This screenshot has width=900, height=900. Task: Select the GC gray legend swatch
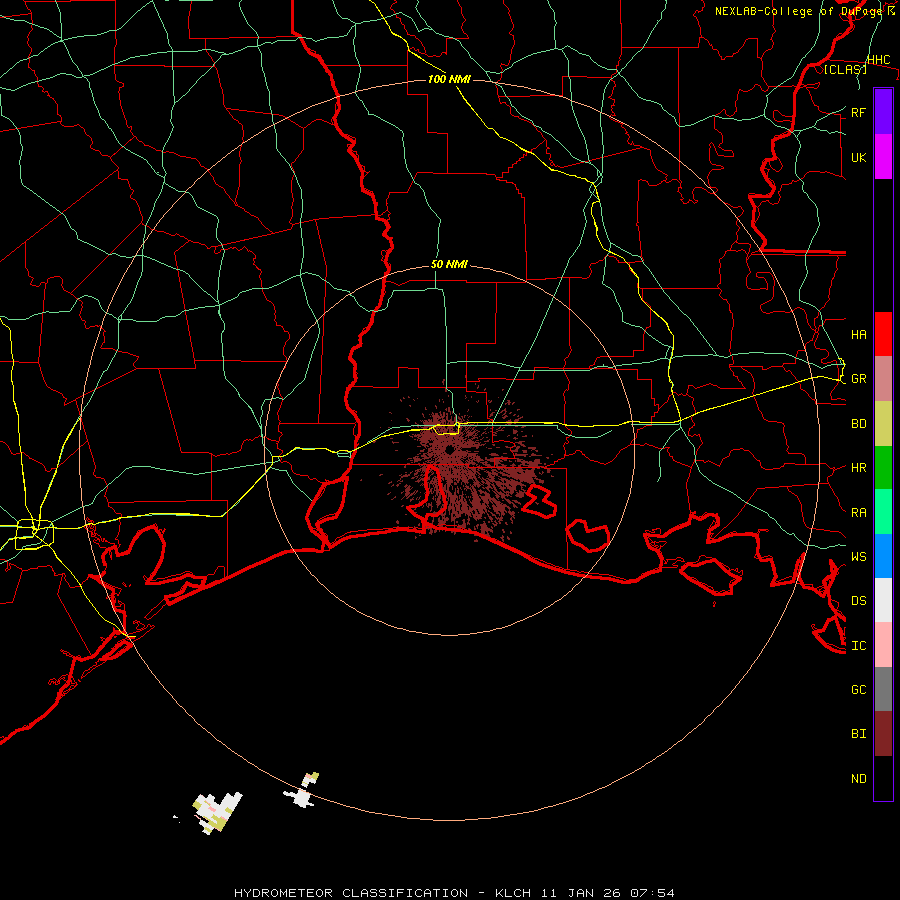[x=883, y=689]
